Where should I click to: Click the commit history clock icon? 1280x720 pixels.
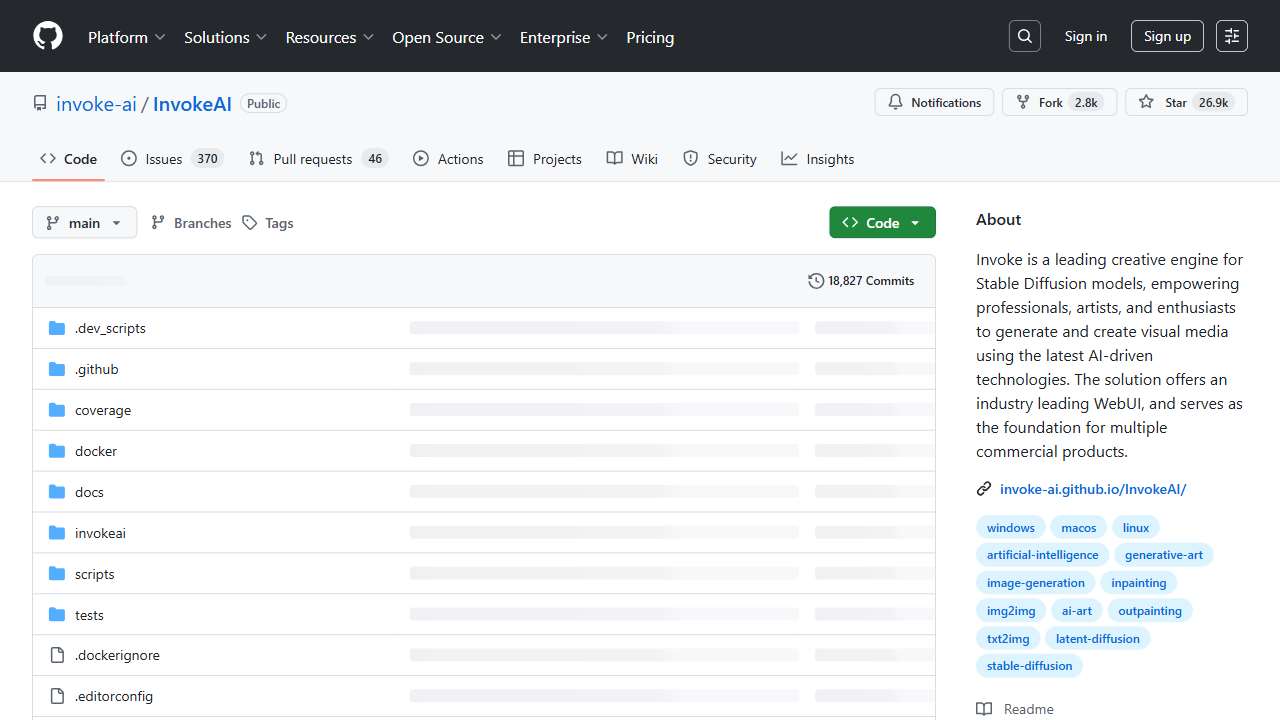pyautogui.click(x=816, y=281)
